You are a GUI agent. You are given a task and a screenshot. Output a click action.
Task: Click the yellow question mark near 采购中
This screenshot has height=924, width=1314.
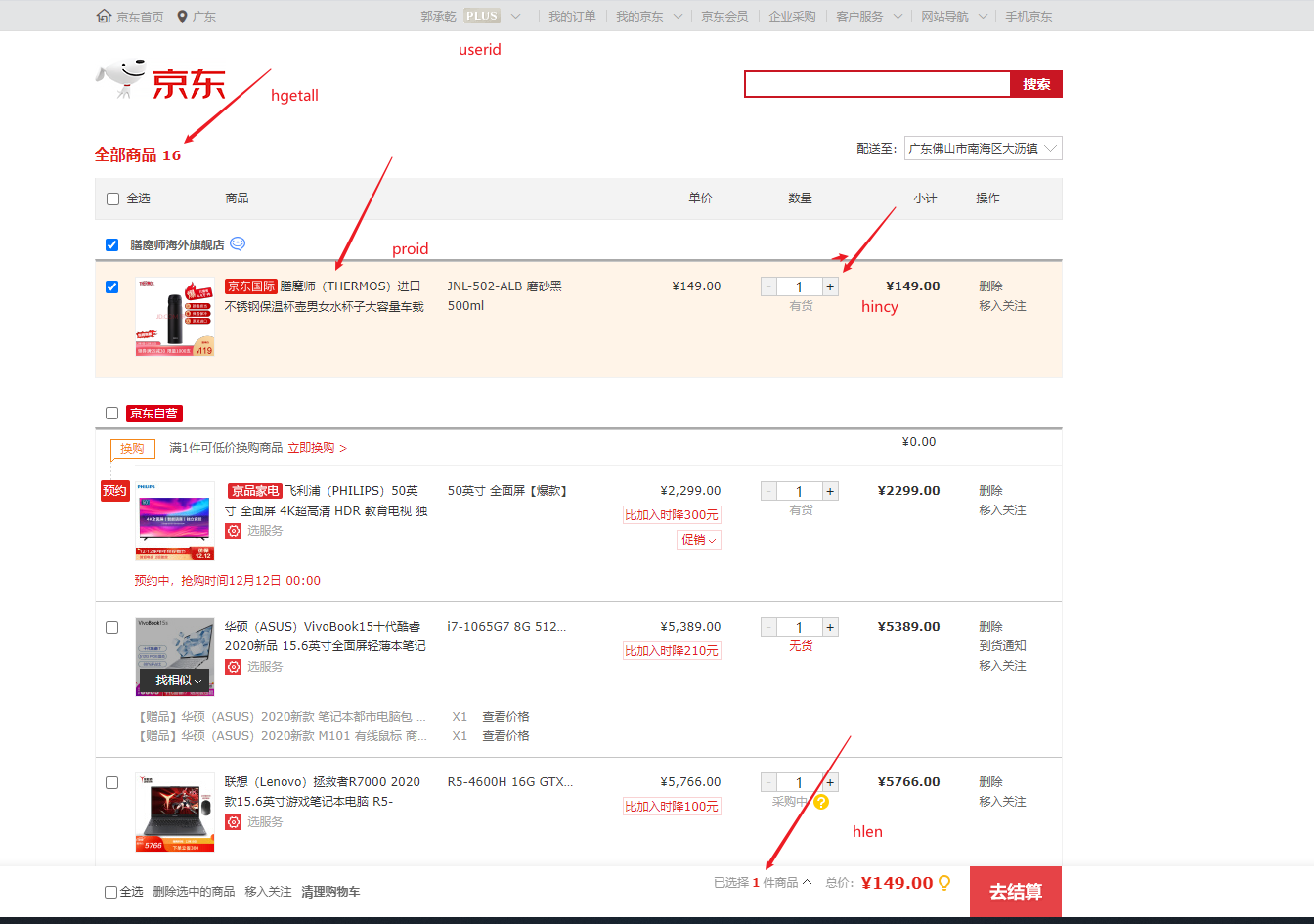point(821,802)
